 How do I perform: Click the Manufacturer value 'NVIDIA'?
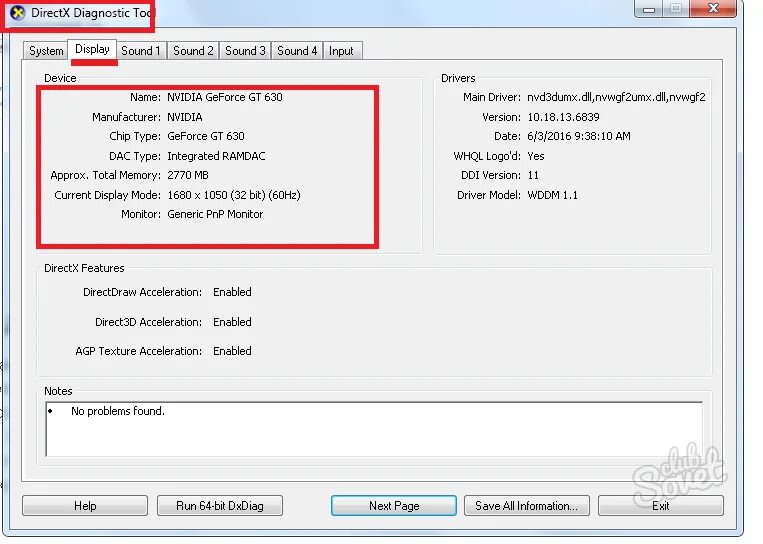[185, 117]
